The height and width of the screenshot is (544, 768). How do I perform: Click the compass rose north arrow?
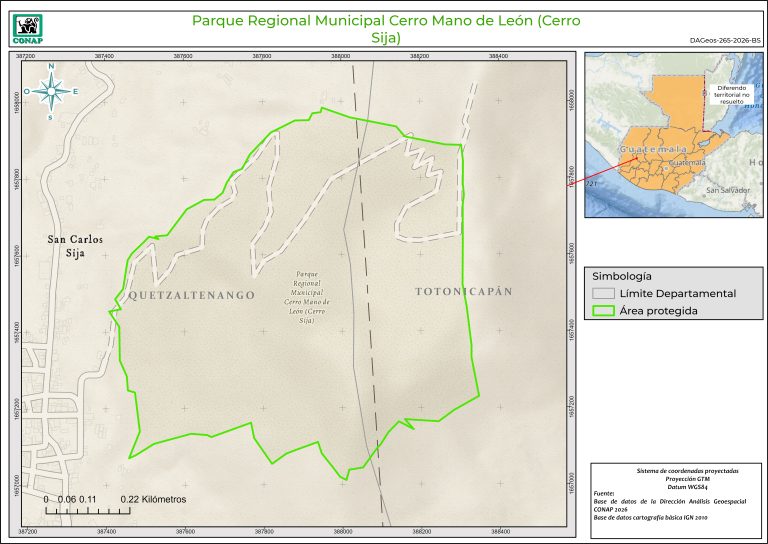tap(50, 91)
